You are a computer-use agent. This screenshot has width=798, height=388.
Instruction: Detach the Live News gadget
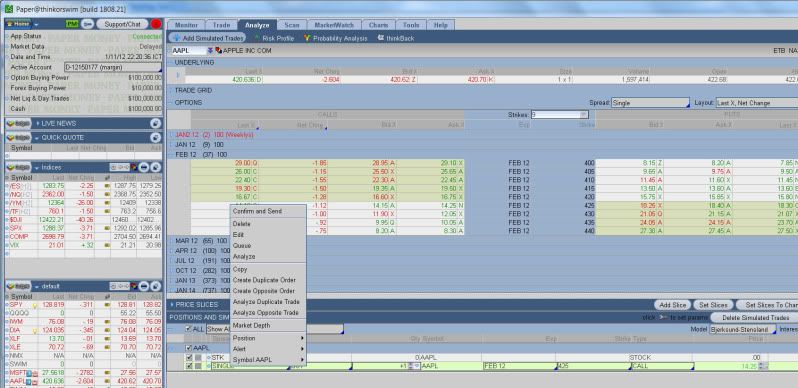pos(155,123)
